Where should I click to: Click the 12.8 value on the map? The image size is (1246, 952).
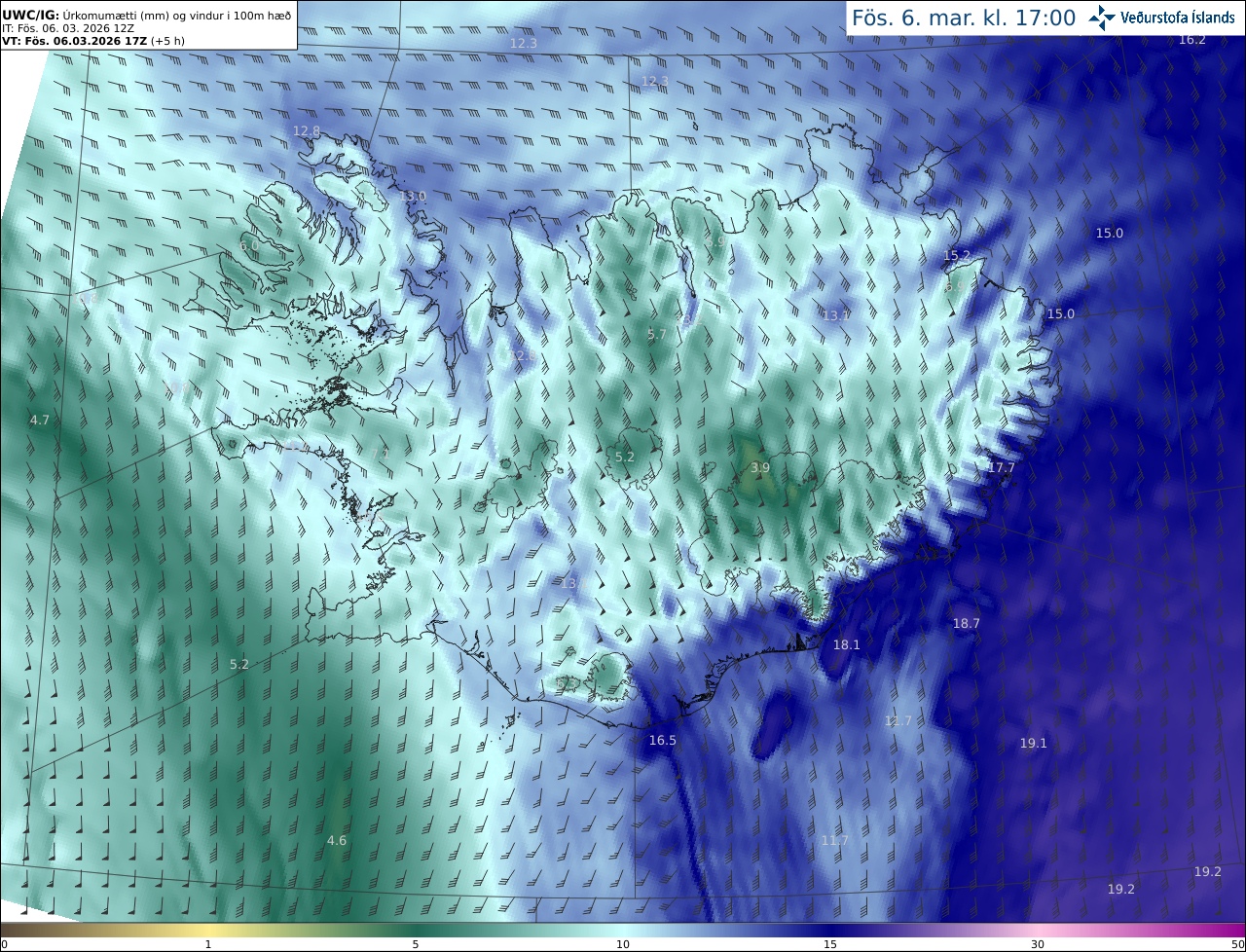307,130
